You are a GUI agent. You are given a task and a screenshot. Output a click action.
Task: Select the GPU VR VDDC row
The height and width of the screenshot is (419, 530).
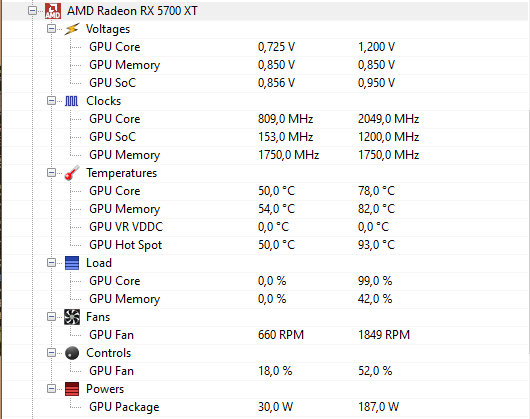[x=265, y=227]
